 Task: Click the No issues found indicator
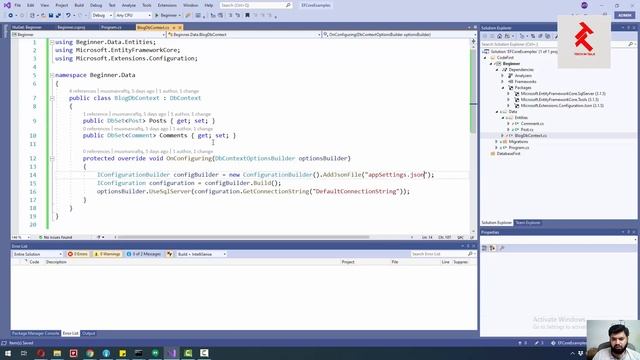point(55,237)
